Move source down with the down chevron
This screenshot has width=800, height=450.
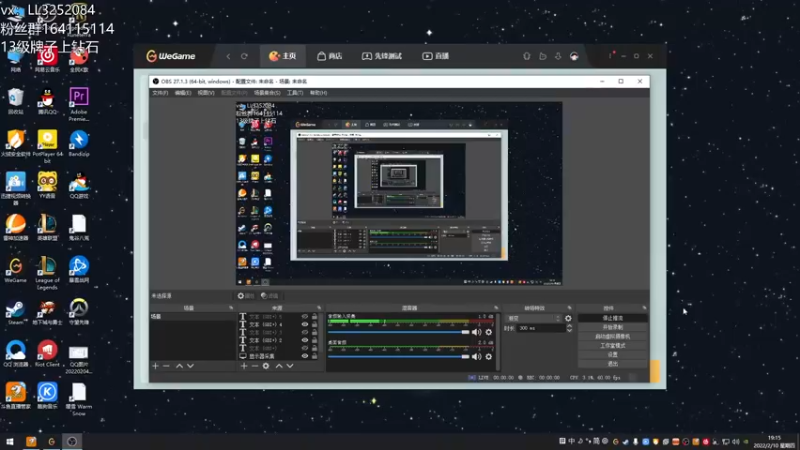pyautogui.click(x=290, y=366)
